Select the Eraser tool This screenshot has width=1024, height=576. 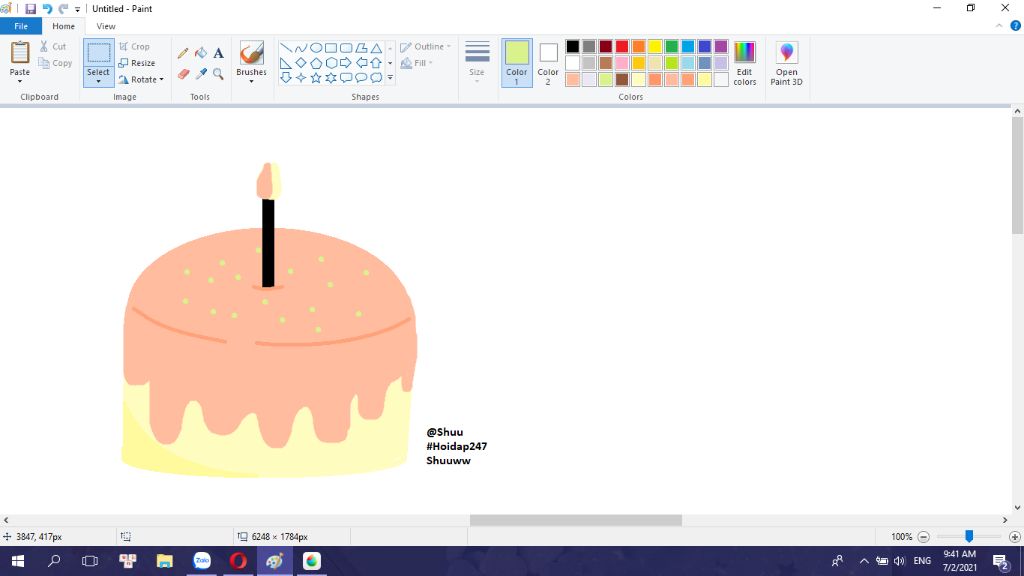click(183, 74)
